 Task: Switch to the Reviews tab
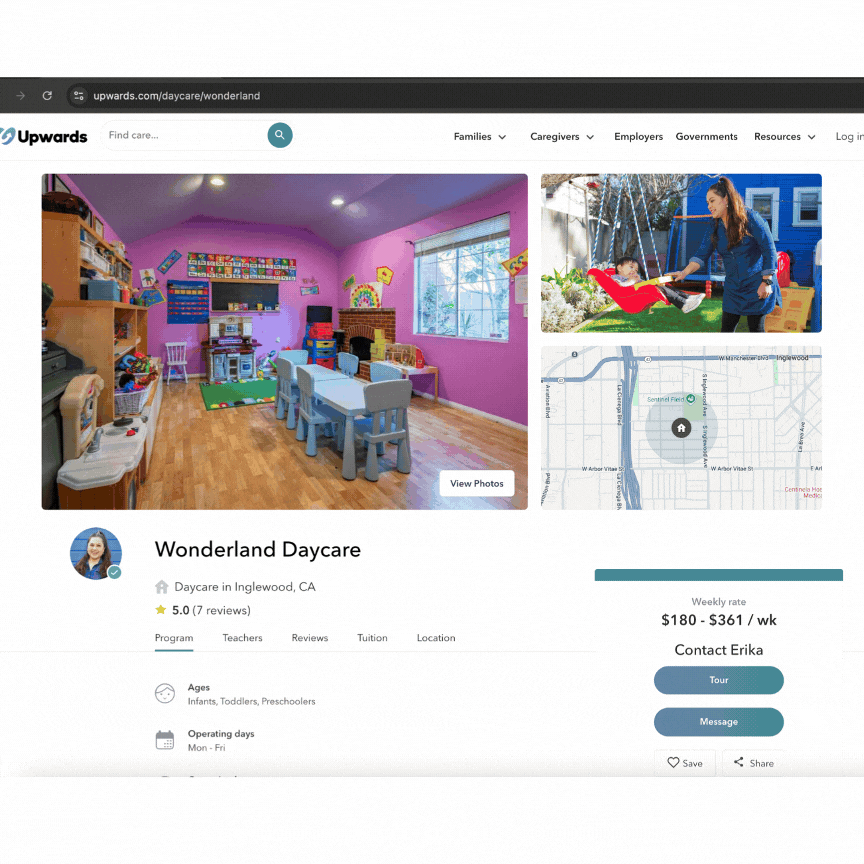tap(310, 638)
